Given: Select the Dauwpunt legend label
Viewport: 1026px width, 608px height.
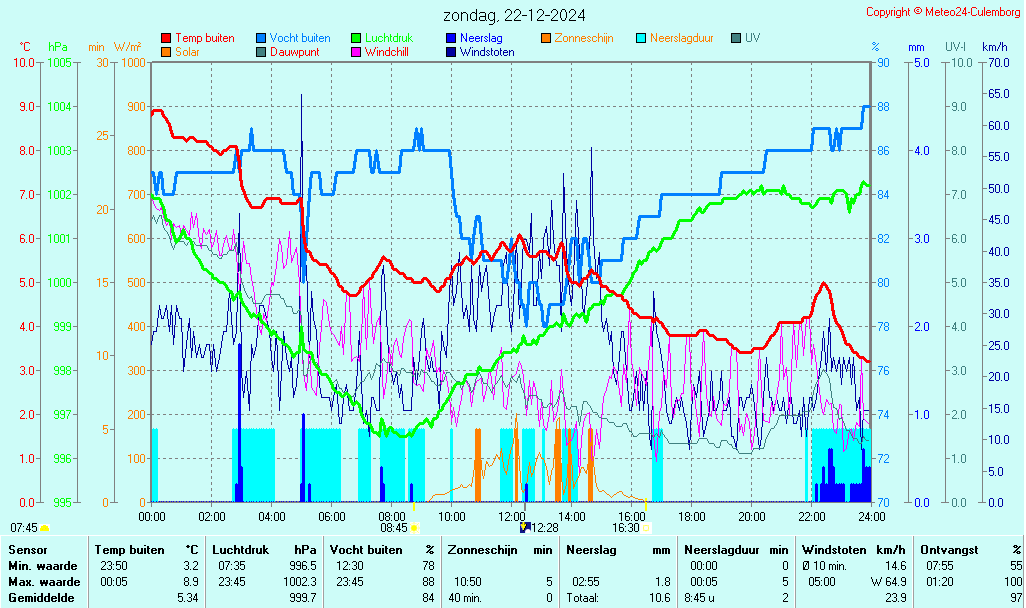Looking at the screenshot, I should (294, 52).
